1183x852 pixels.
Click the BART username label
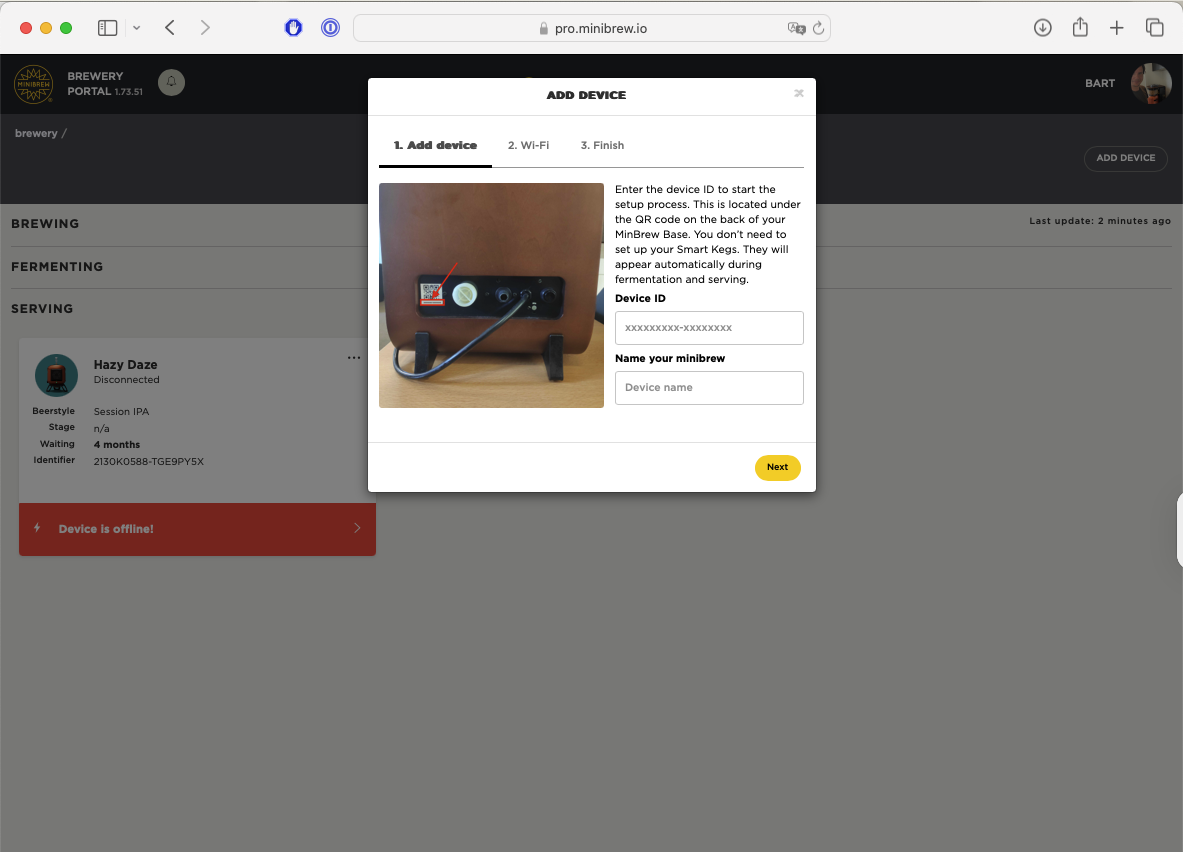pyautogui.click(x=1100, y=84)
